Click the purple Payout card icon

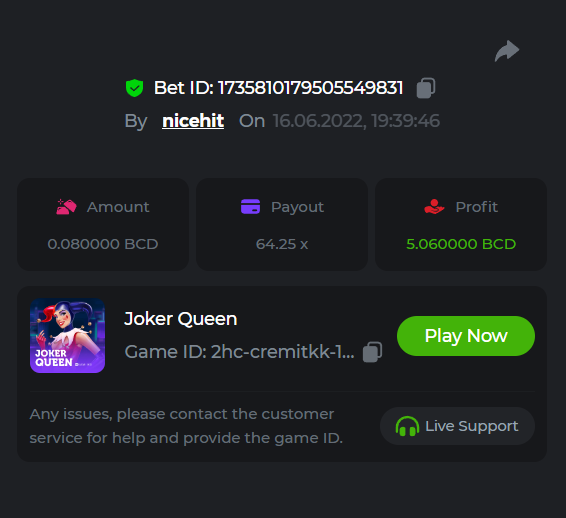pos(251,206)
